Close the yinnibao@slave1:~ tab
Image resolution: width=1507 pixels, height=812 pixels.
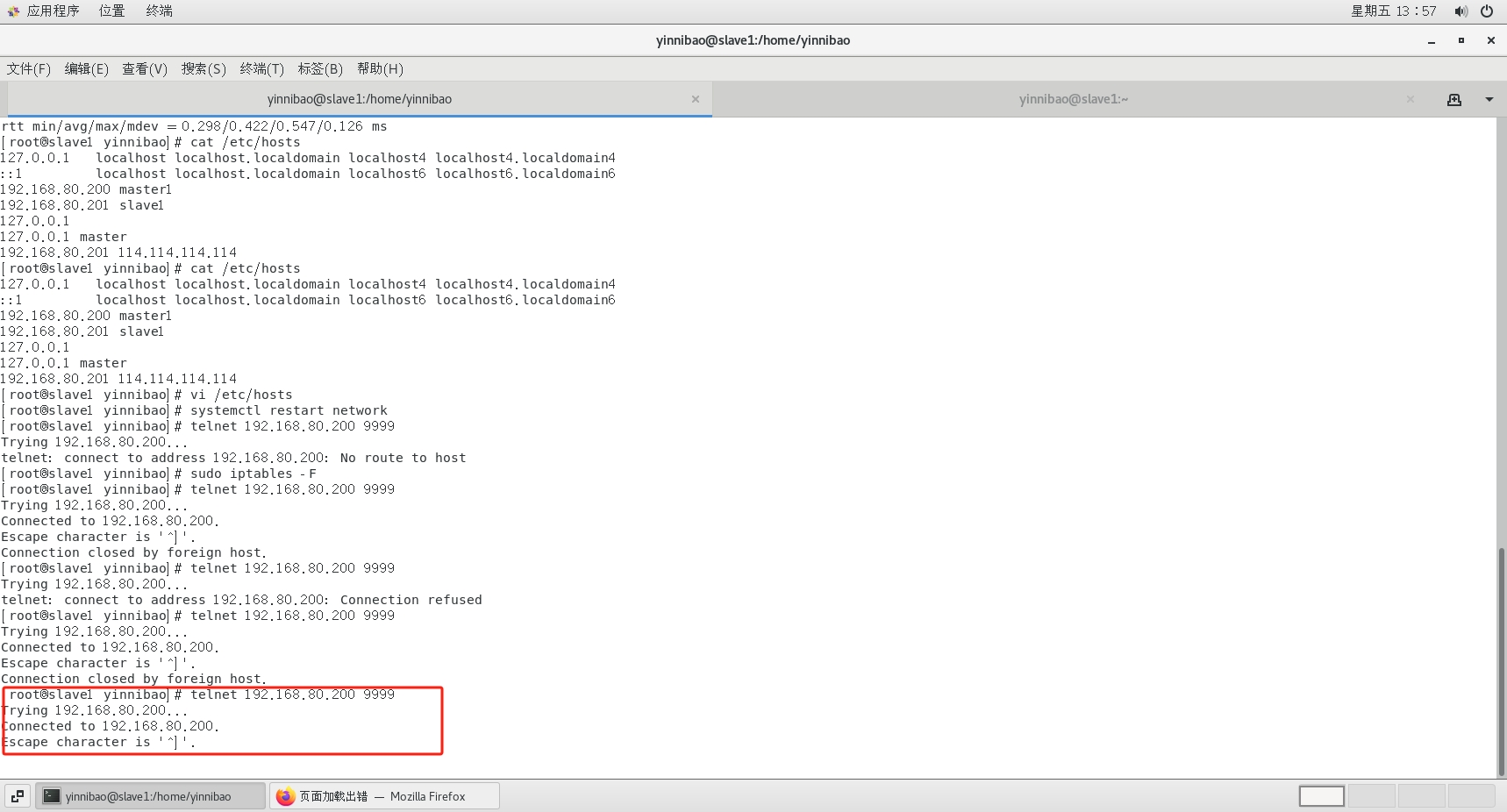tap(1411, 99)
